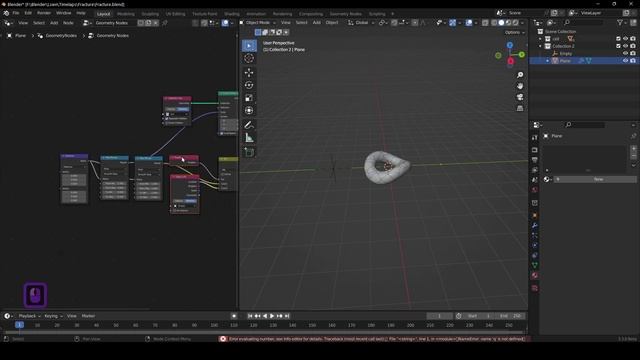Open the Object properties tab
The width and height of the screenshot is (640, 360).
(535, 216)
